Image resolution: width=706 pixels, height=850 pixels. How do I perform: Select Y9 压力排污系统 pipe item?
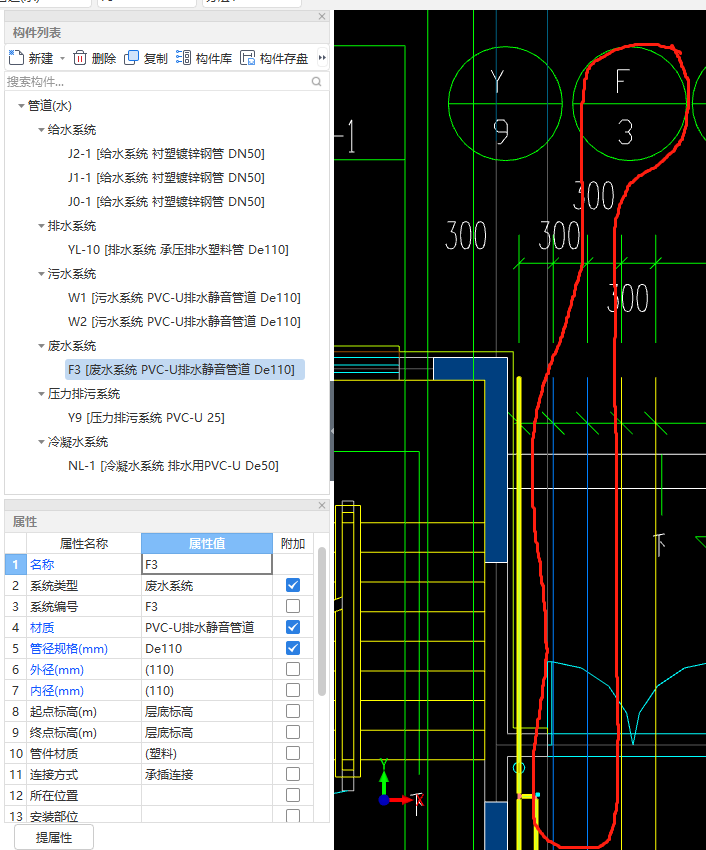(x=146, y=417)
